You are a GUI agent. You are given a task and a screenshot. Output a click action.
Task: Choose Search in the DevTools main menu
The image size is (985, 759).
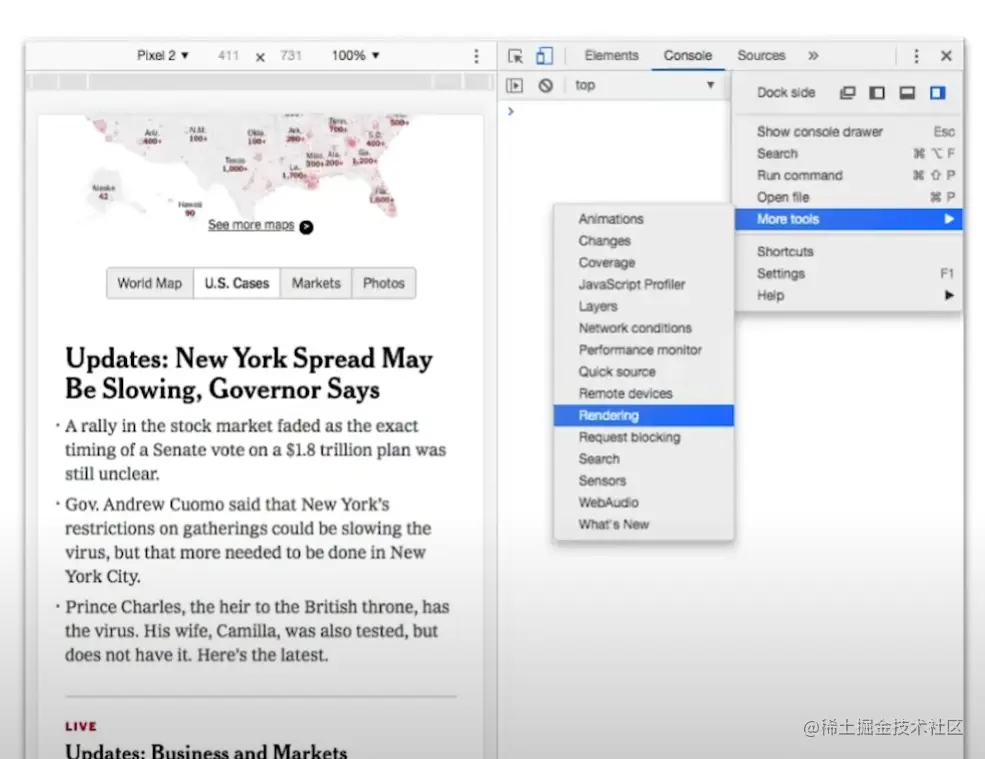click(x=848, y=154)
